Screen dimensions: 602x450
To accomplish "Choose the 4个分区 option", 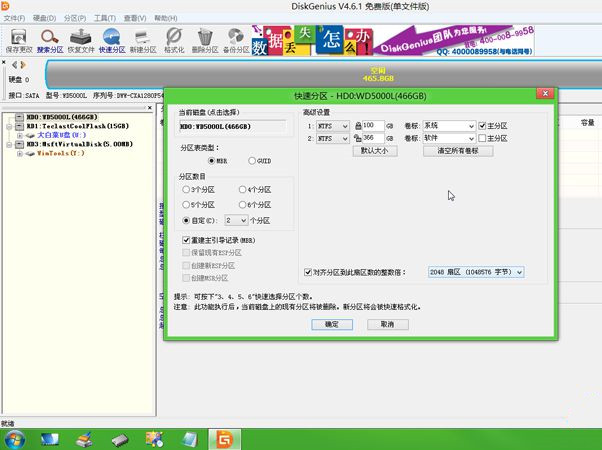I will point(242,189).
